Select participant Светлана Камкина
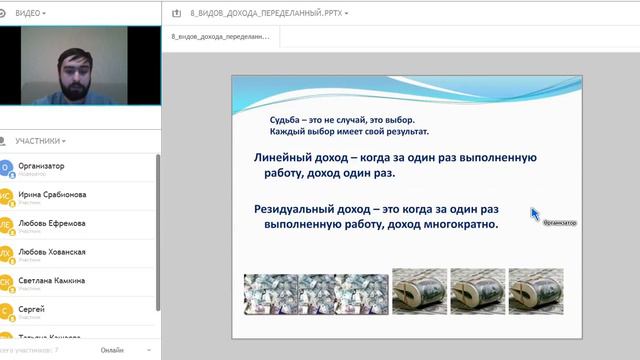 point(78,282)
